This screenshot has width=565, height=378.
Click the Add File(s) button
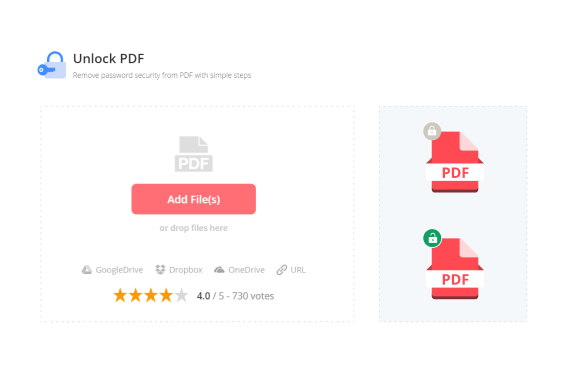tap(193, 199)
